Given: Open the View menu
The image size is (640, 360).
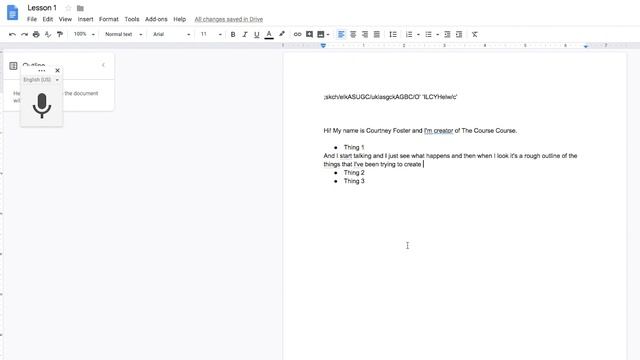Looking at the screenshot, I should click(x=65, y=19).
